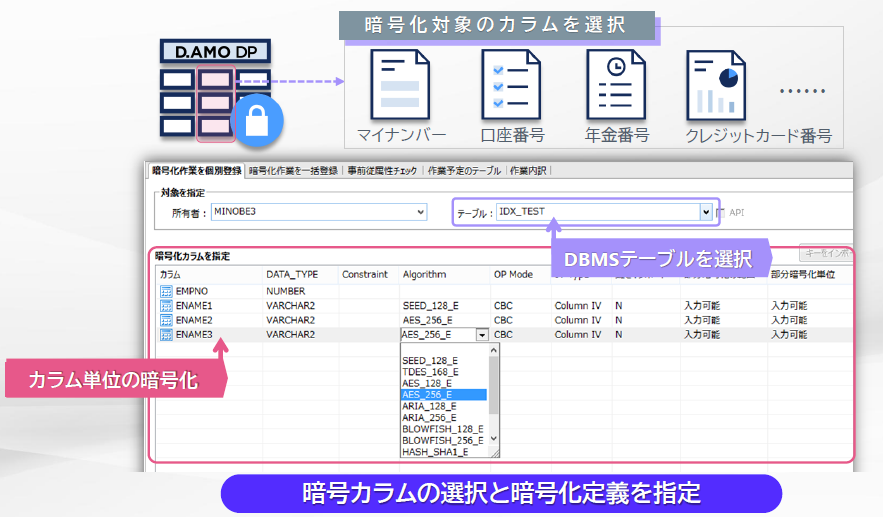
Task: Select SEED_128_E in the dropdown list
Action: [429, 360]
